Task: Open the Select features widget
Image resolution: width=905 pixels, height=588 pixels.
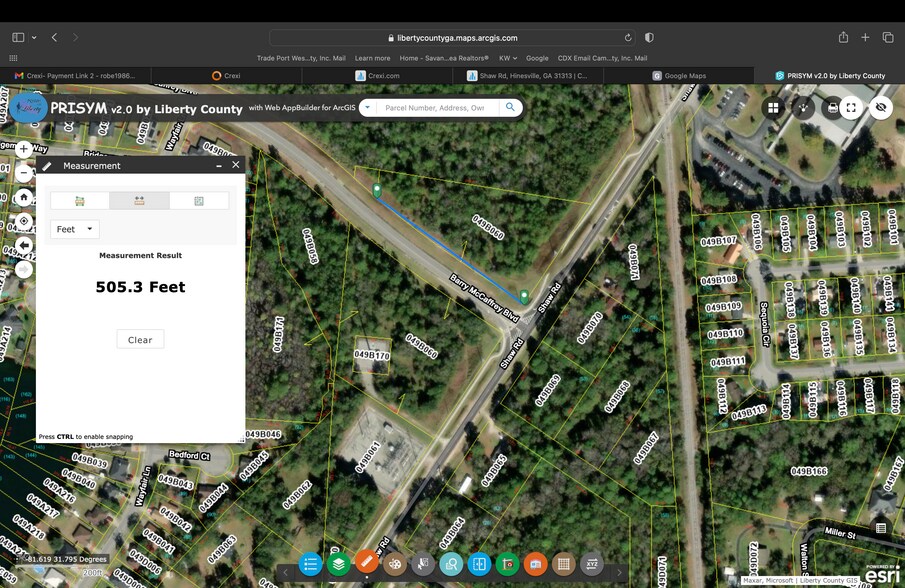Action: click(423, 564)
